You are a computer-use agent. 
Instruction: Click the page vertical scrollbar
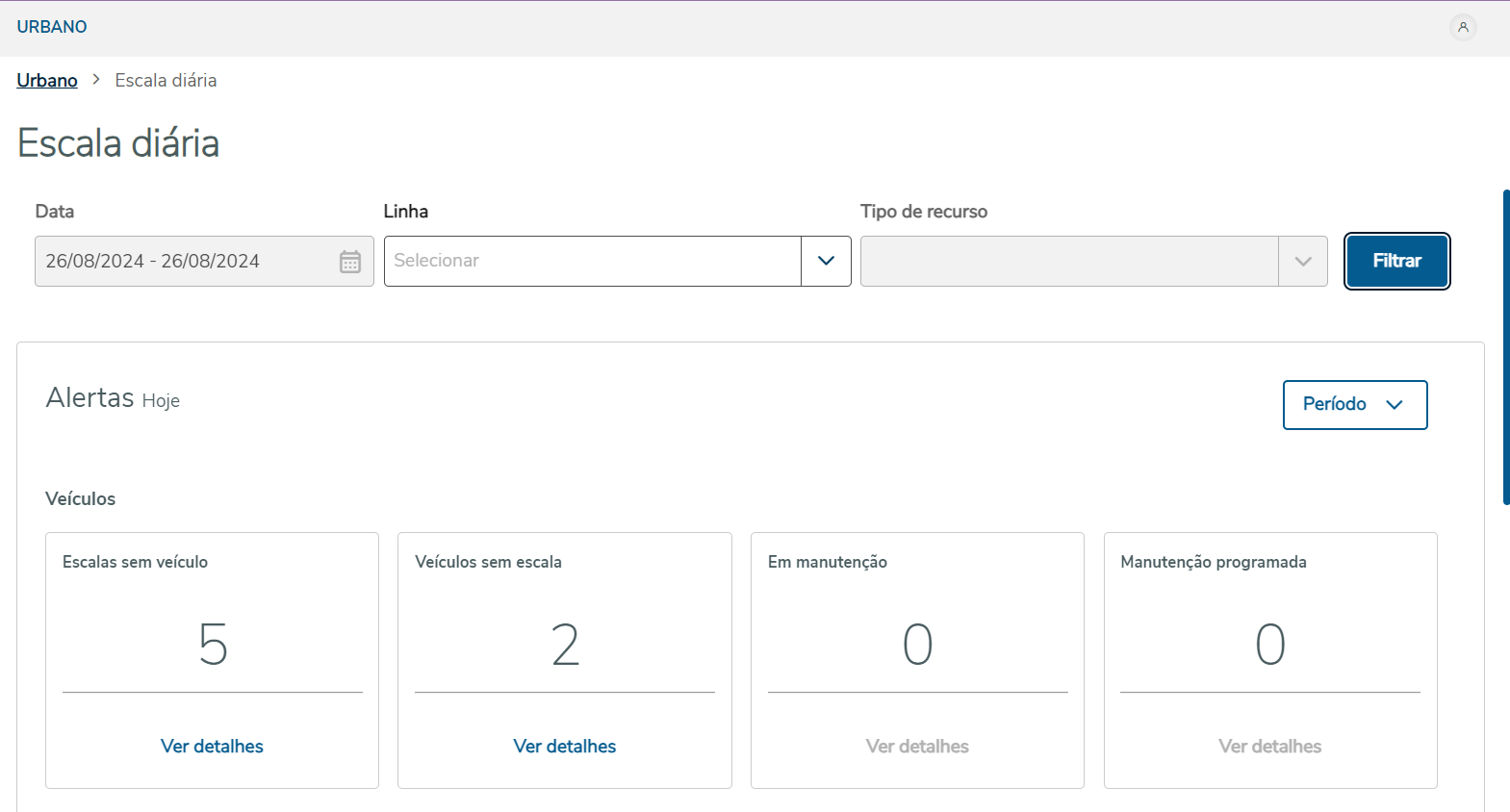(1505, 346)
